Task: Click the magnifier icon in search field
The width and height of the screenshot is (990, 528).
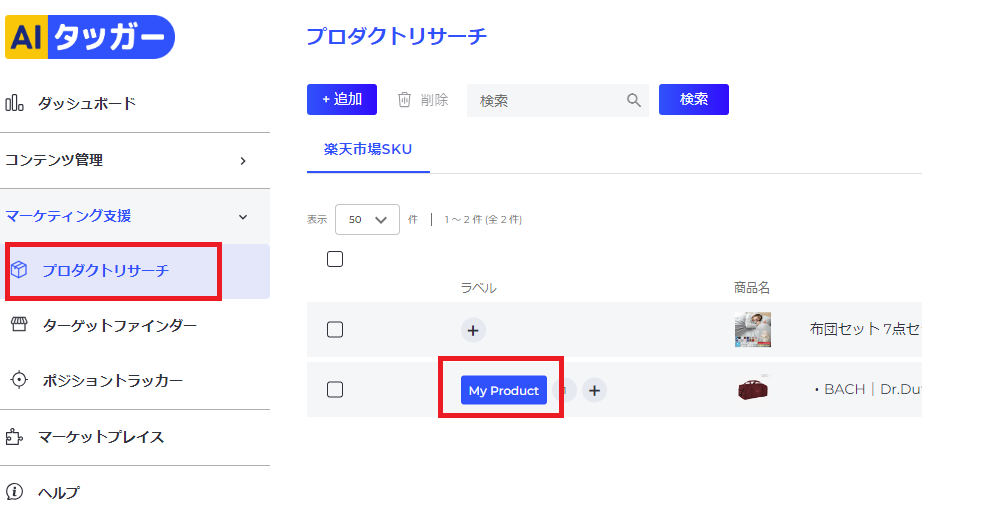Action: point(634,100)
